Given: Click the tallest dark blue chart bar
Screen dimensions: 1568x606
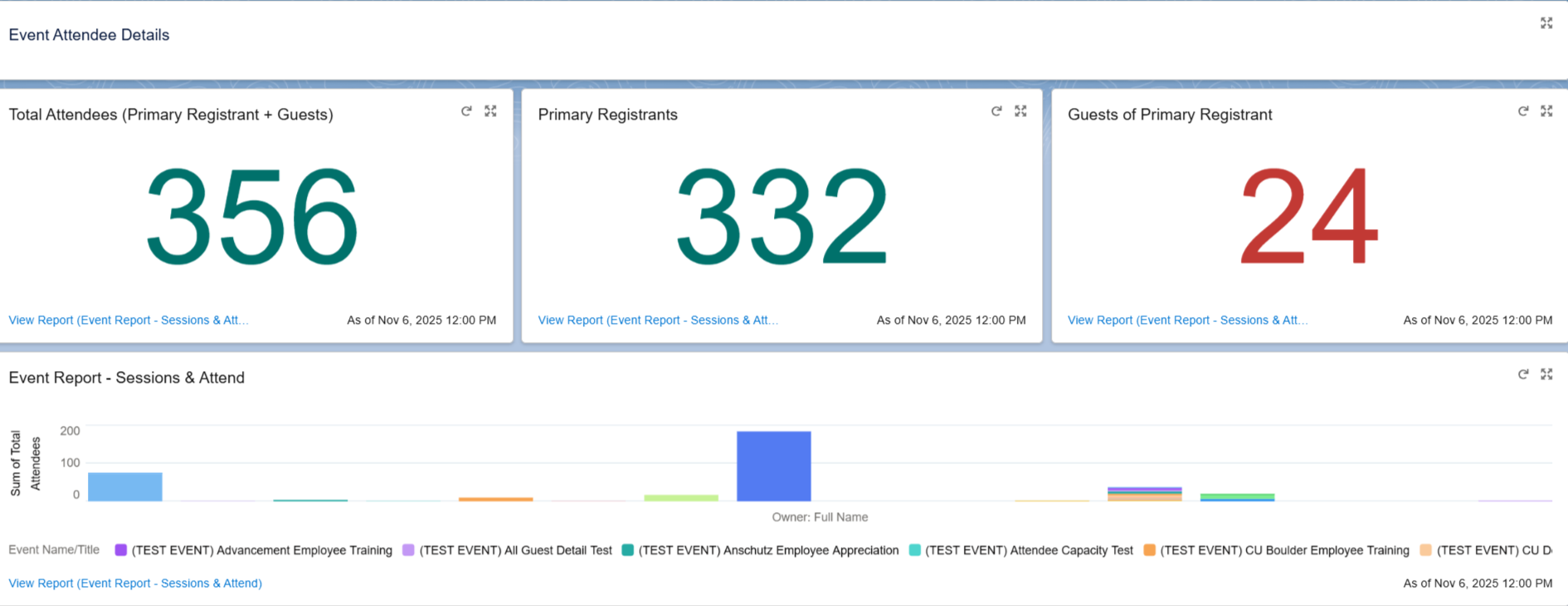Looking at the screenshot, I should 773,466.
